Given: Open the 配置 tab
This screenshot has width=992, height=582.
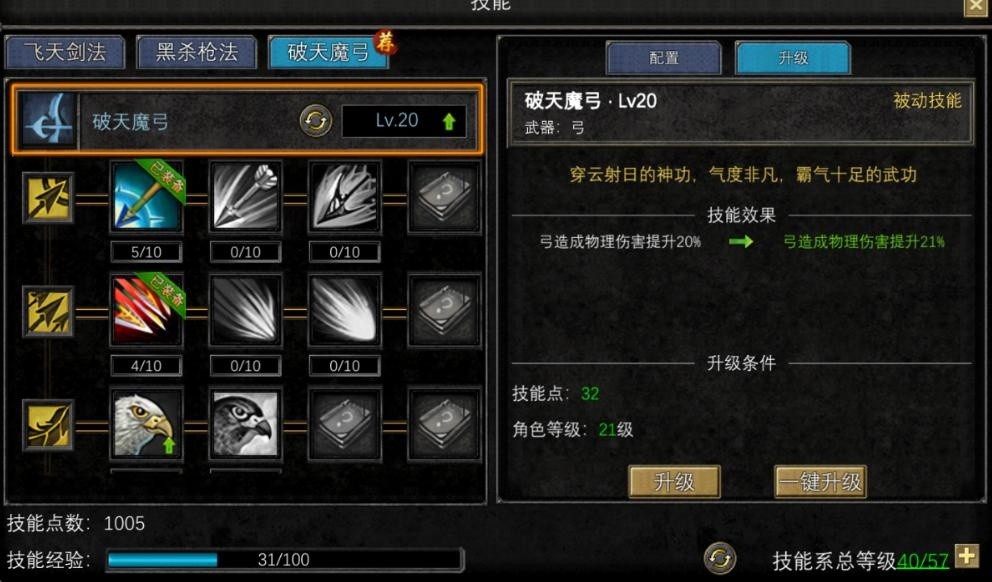Looking at the screenshot, I should [x=664, y=58].
